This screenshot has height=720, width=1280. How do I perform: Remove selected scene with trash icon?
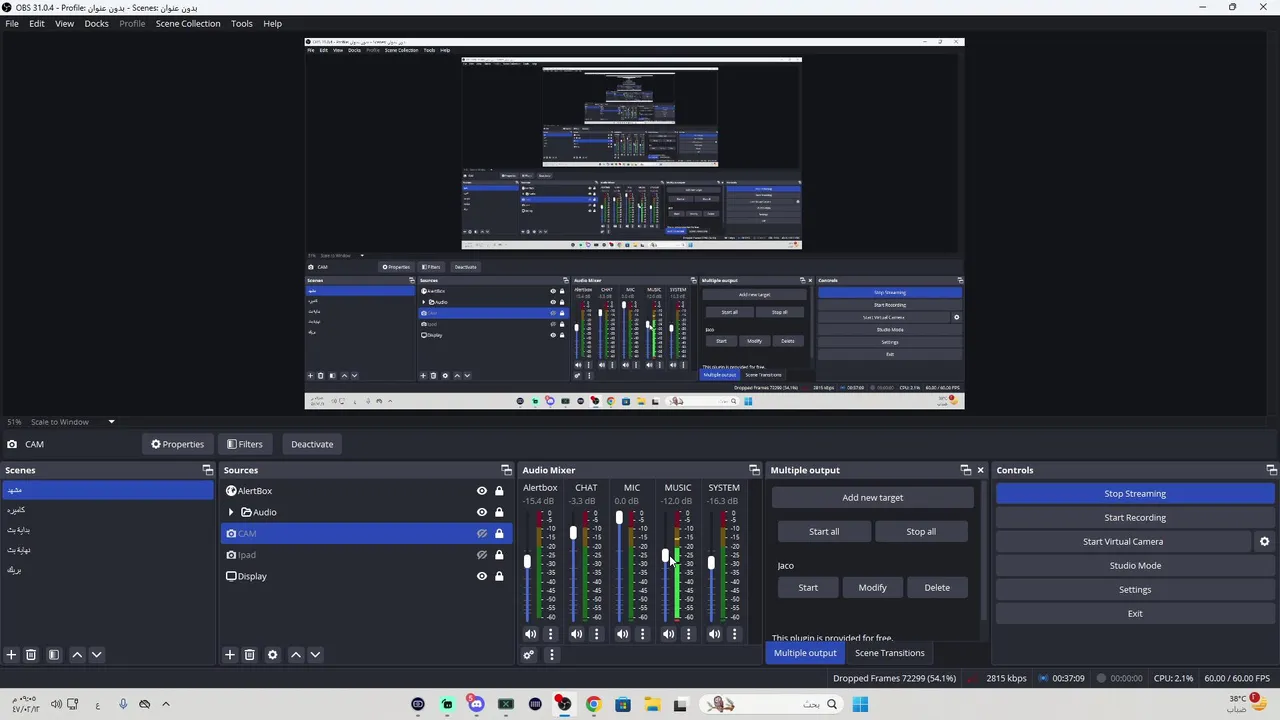tap(31, 655)
